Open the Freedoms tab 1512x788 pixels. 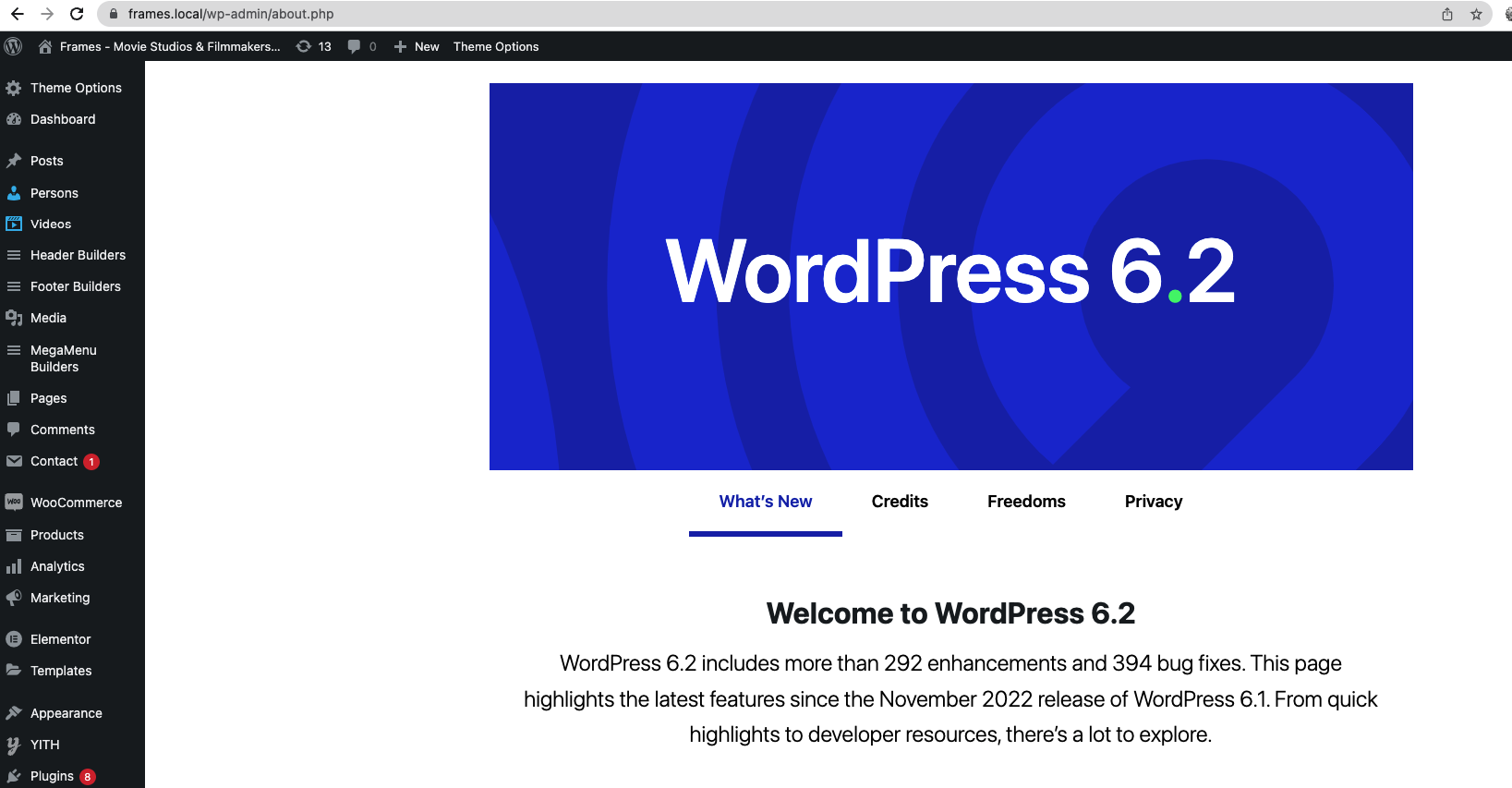(1026, 502)
